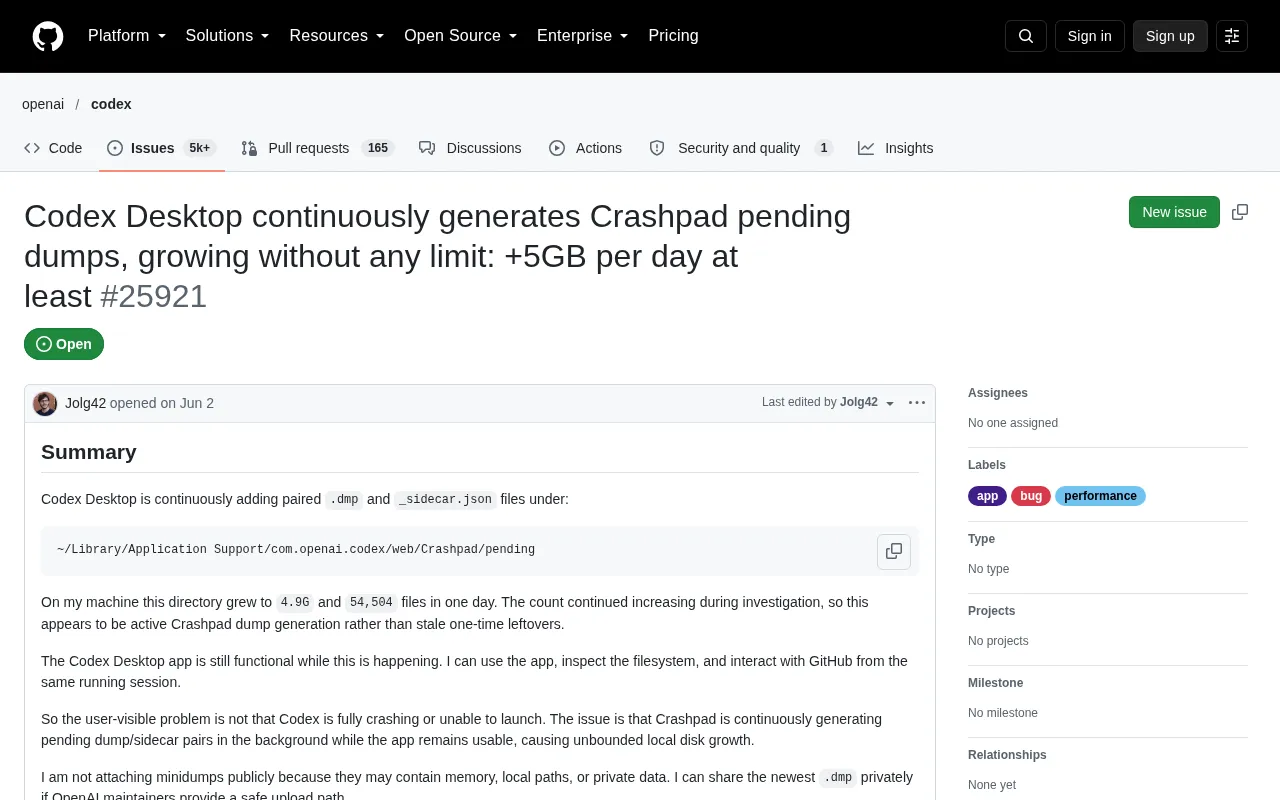Open the Insights tab
The width and height of the screenshot is (1280, 800).
pos(896,148)
